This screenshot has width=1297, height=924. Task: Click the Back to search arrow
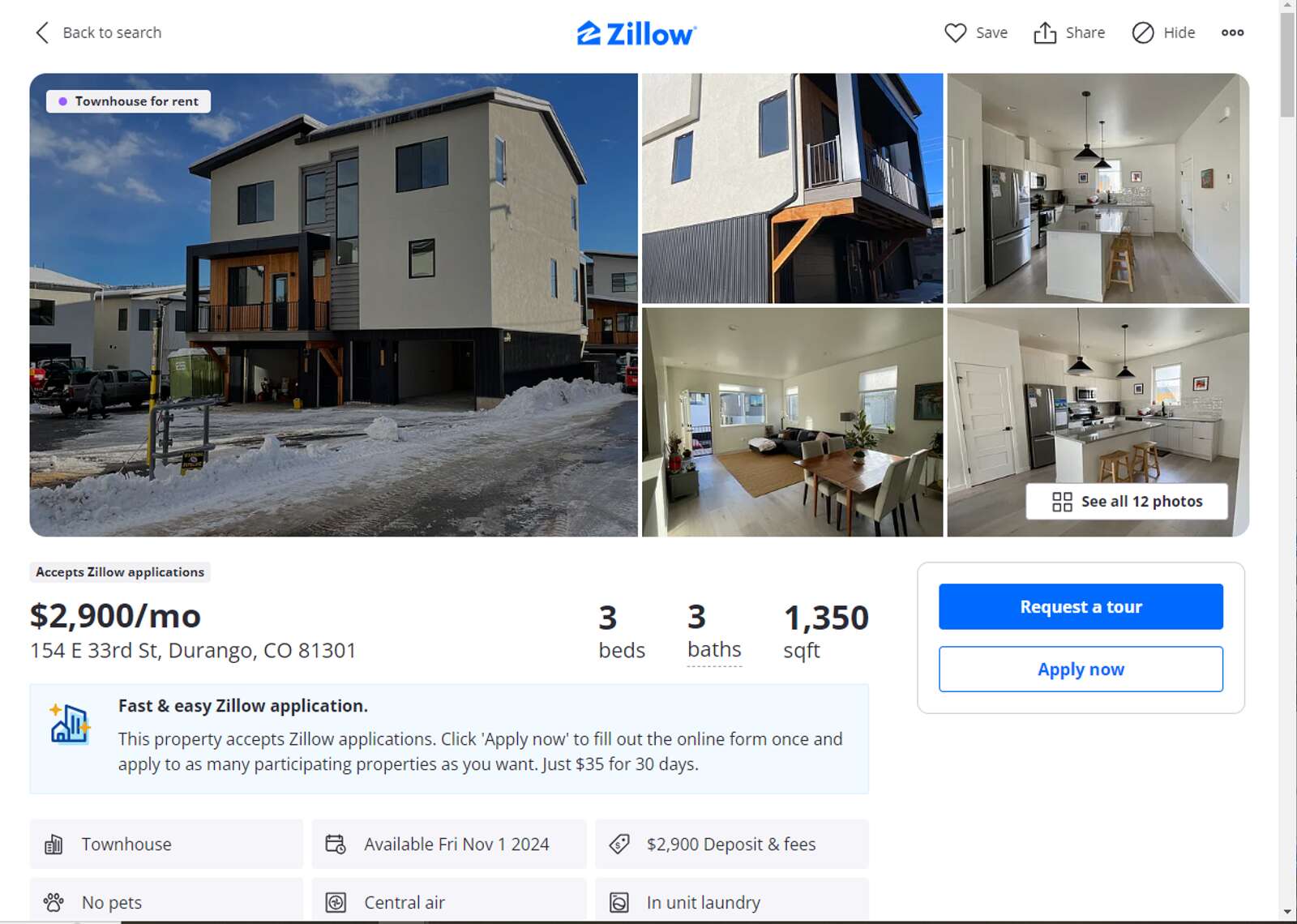[x=42, y=32]
